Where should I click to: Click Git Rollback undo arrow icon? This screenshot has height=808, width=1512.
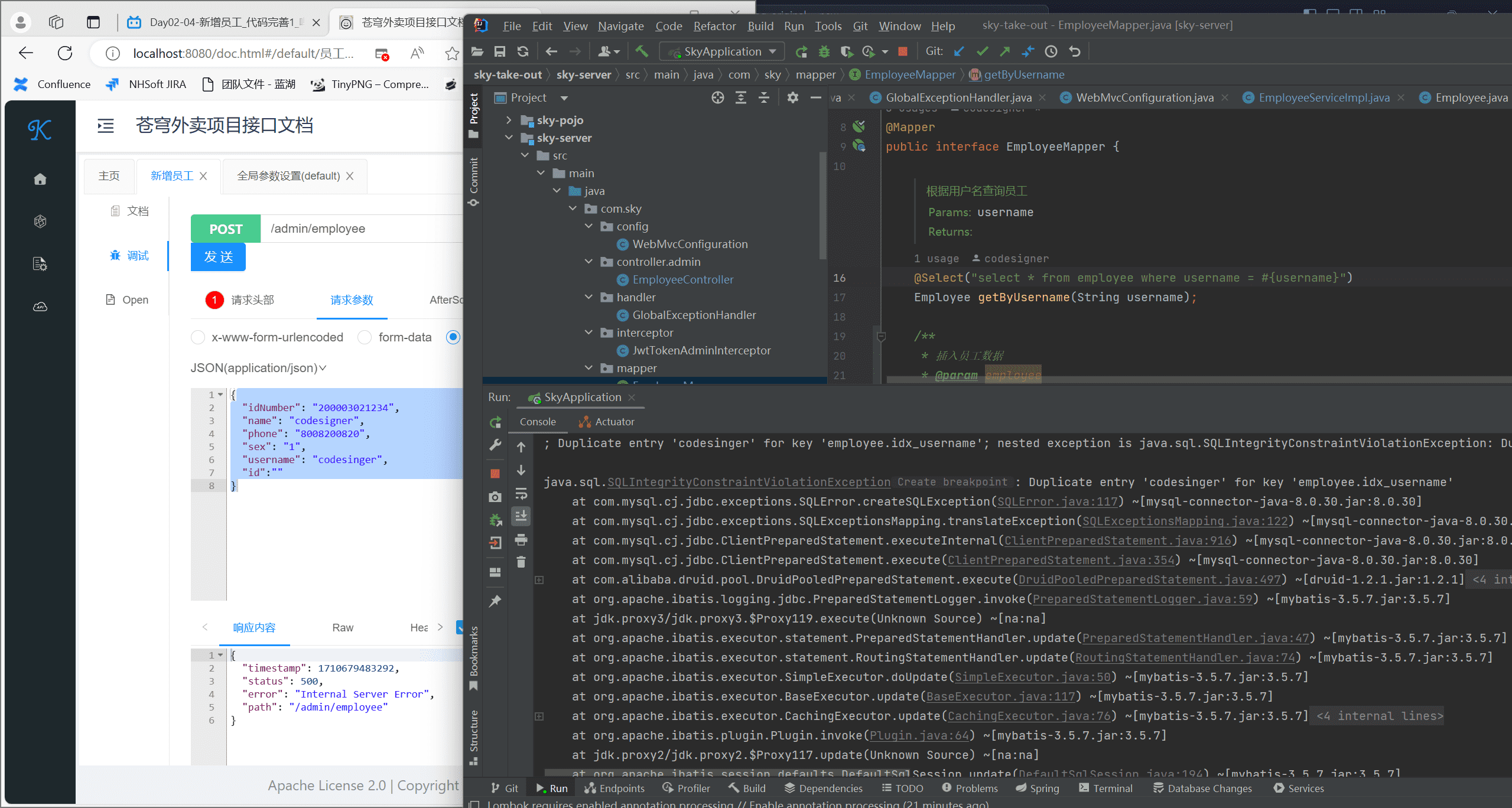tap(1075, 52)
